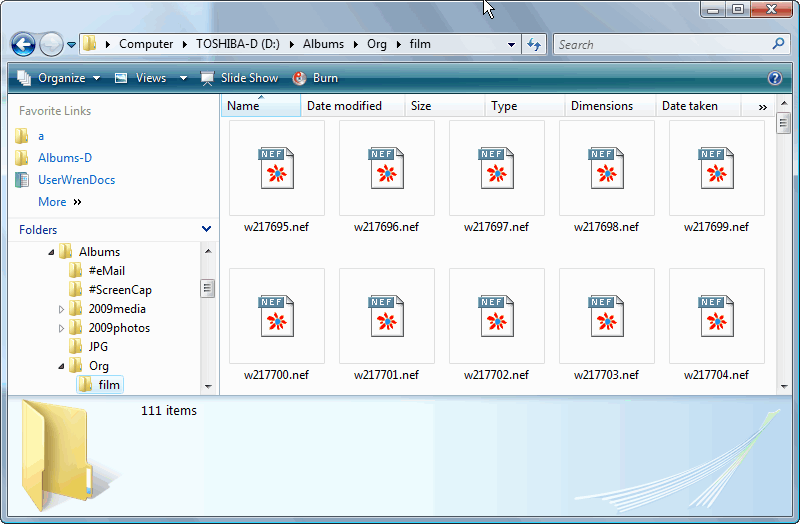Open the recent pages dropdown arrow
Screen dimensions: 800x524
(71, 45)
